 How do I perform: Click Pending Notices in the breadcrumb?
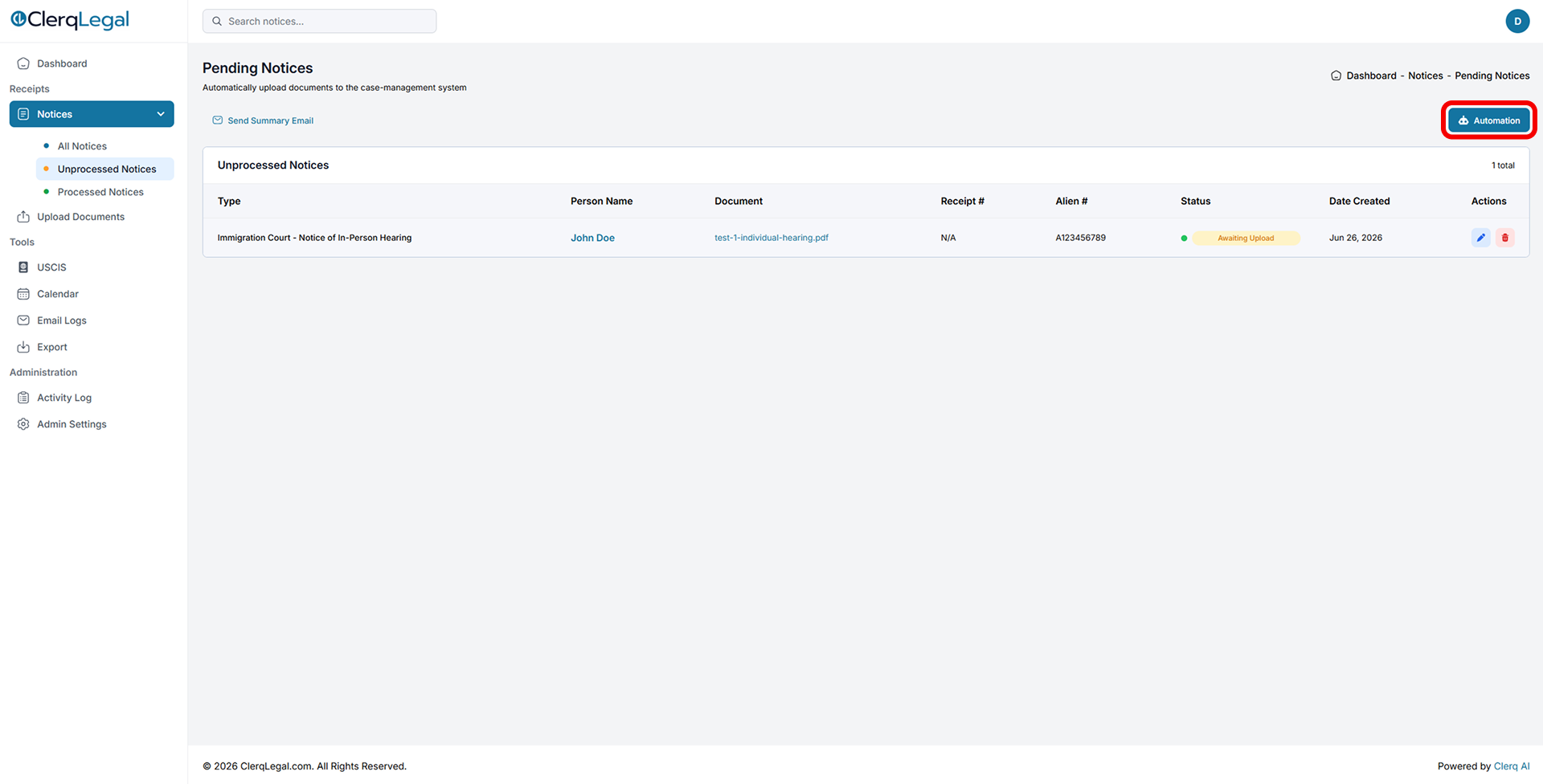coord(1492,76)
